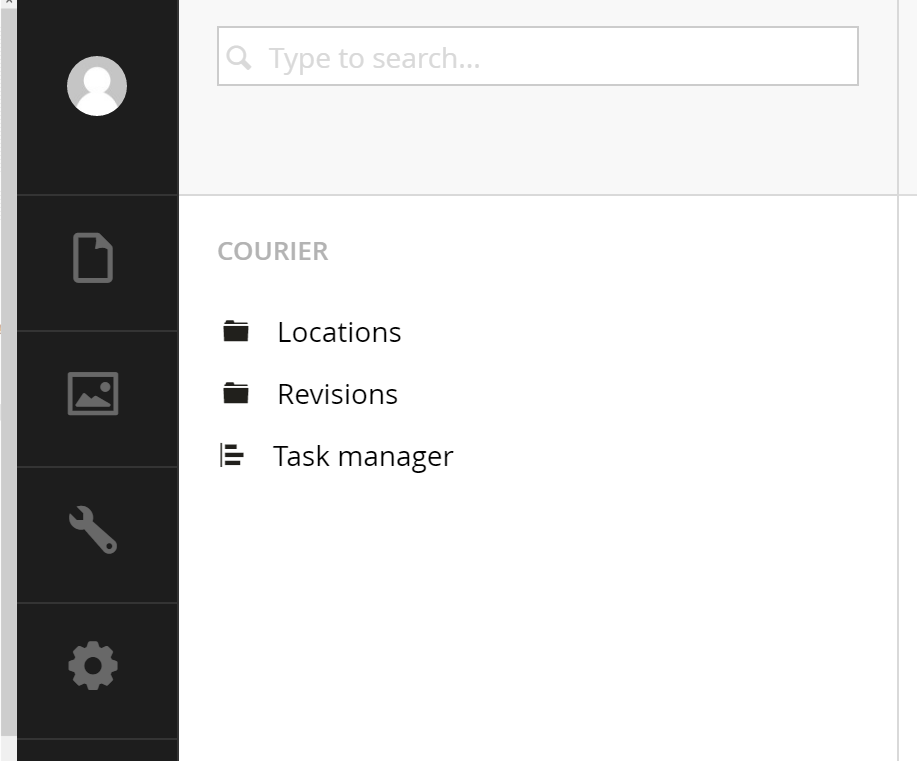
Task: Click the Task manager bar-chart icon
Action: [232, 455]
